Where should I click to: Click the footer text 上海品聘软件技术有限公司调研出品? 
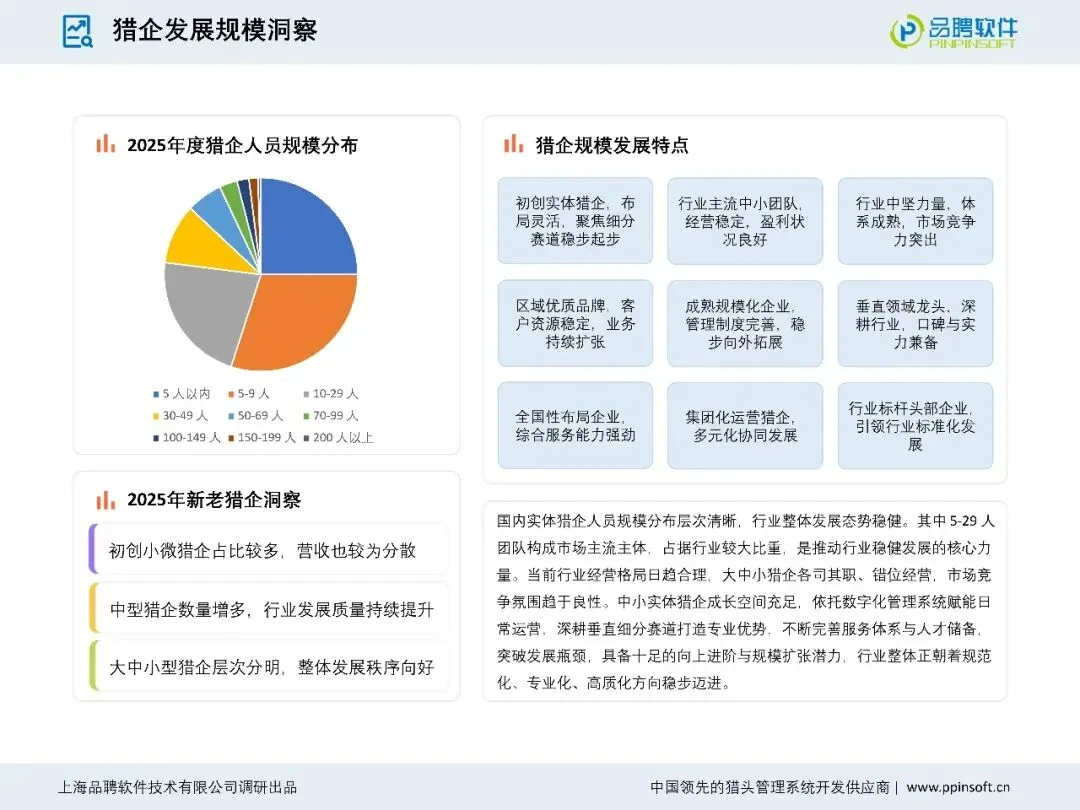[x=177, y=787]
